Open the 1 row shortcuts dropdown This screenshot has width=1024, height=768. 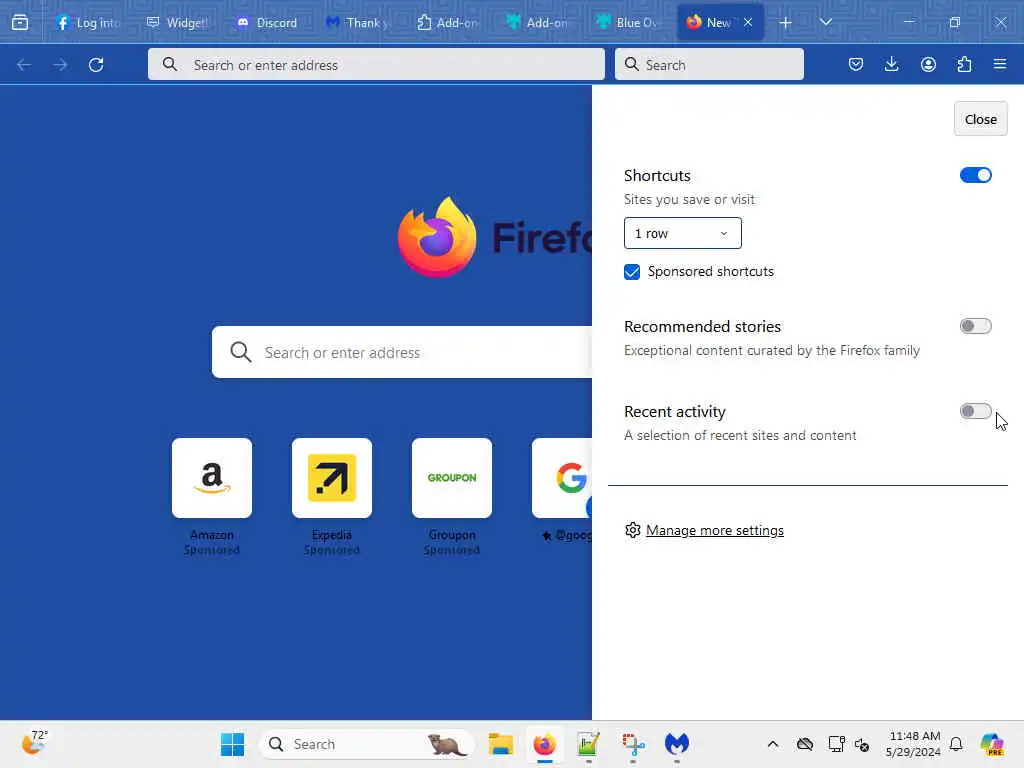[x=682, y=233]
